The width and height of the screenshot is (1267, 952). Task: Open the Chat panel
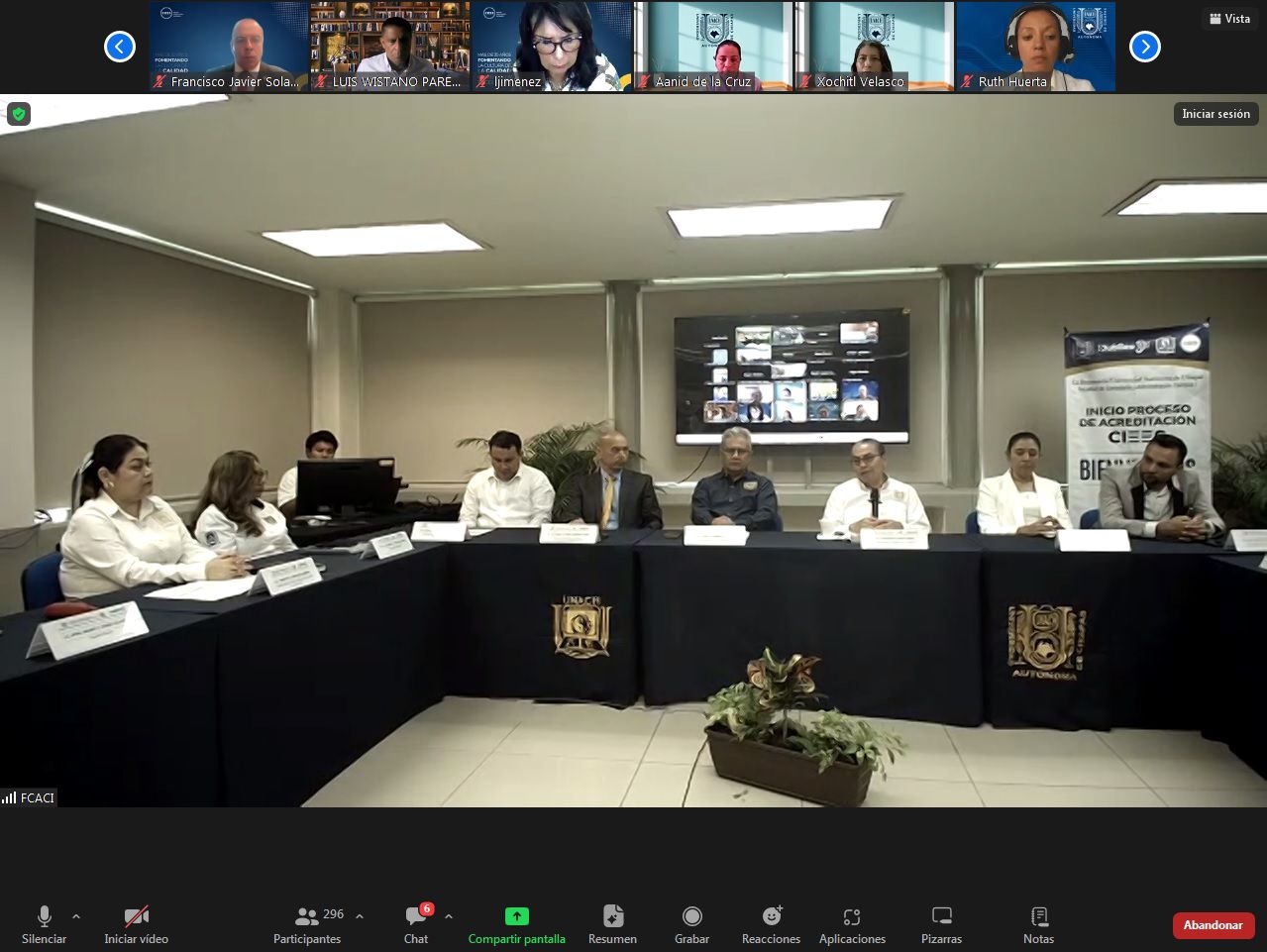point(416,923)
